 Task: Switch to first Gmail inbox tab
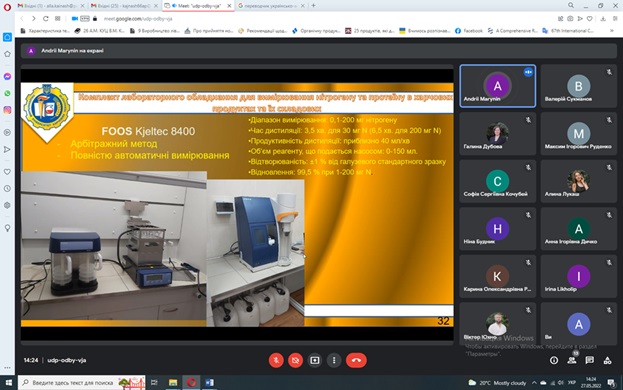[x=51, y=6]
